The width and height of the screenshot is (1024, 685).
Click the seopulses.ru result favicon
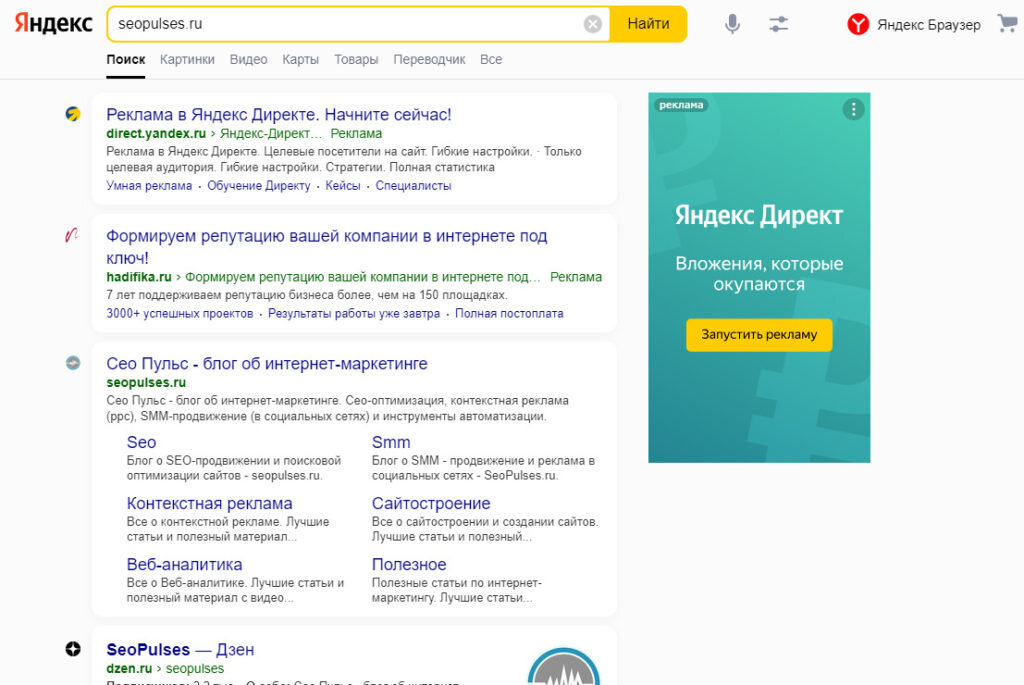(x=73, y=363)
